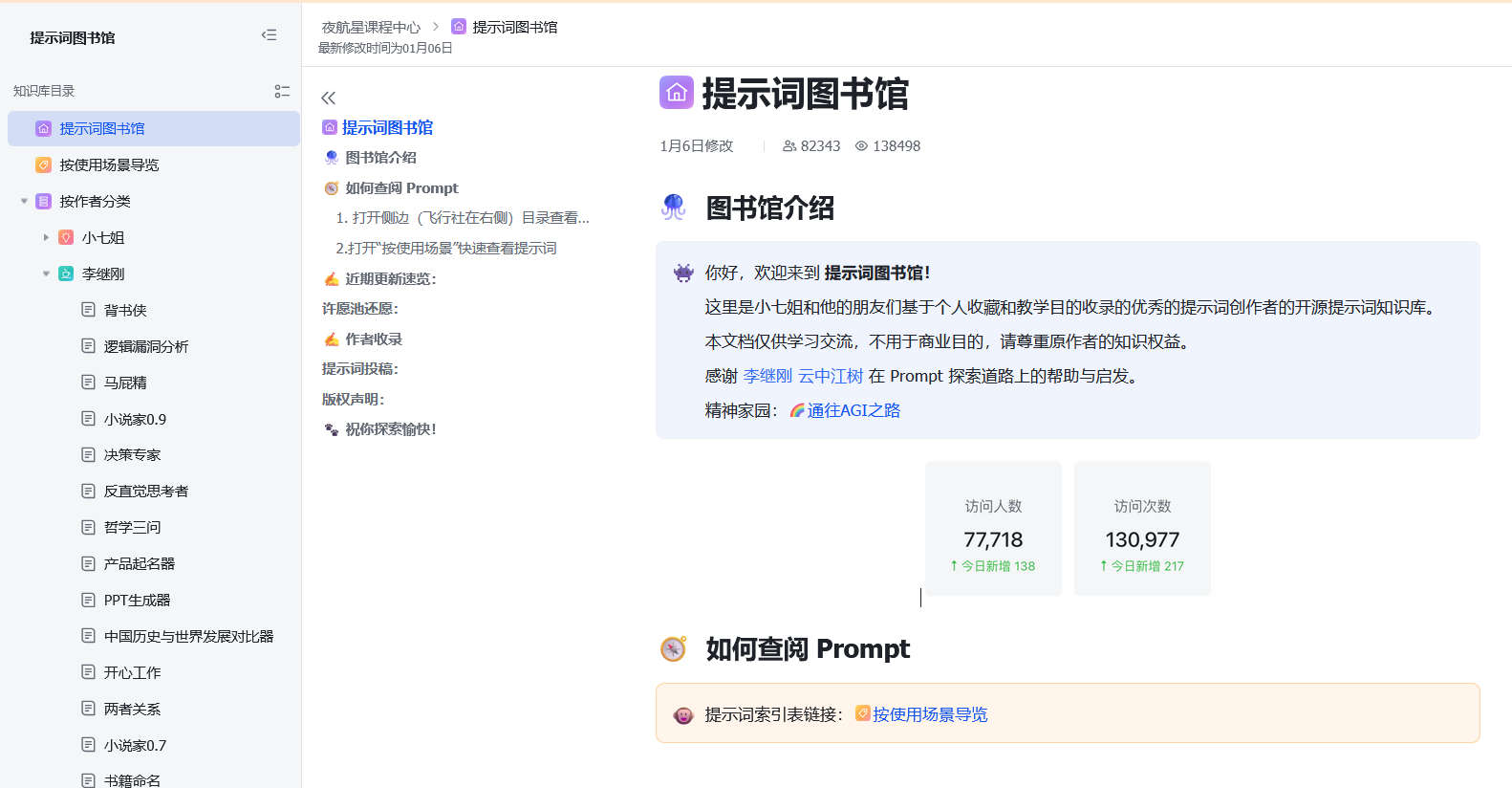The width and height of the screenshot is (1512, 788).
Task: Click the sidebar title 提示词图书馆
Action: [73, 37]
